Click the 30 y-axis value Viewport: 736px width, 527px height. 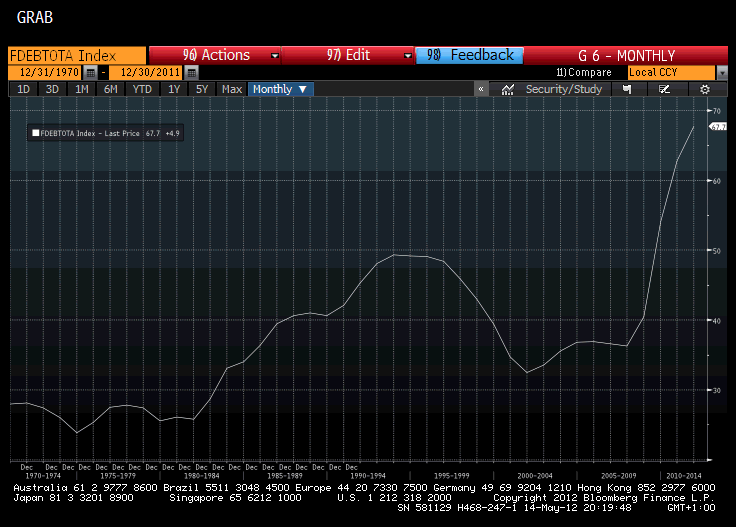pyautogui.click(x=717, y=390)
